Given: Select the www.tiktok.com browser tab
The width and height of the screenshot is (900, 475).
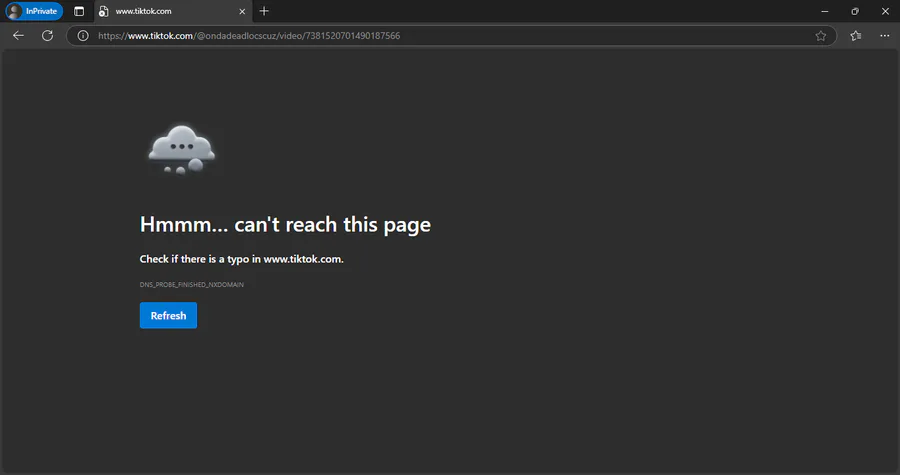Looking at the screenshot, I should tap(172, 11).
